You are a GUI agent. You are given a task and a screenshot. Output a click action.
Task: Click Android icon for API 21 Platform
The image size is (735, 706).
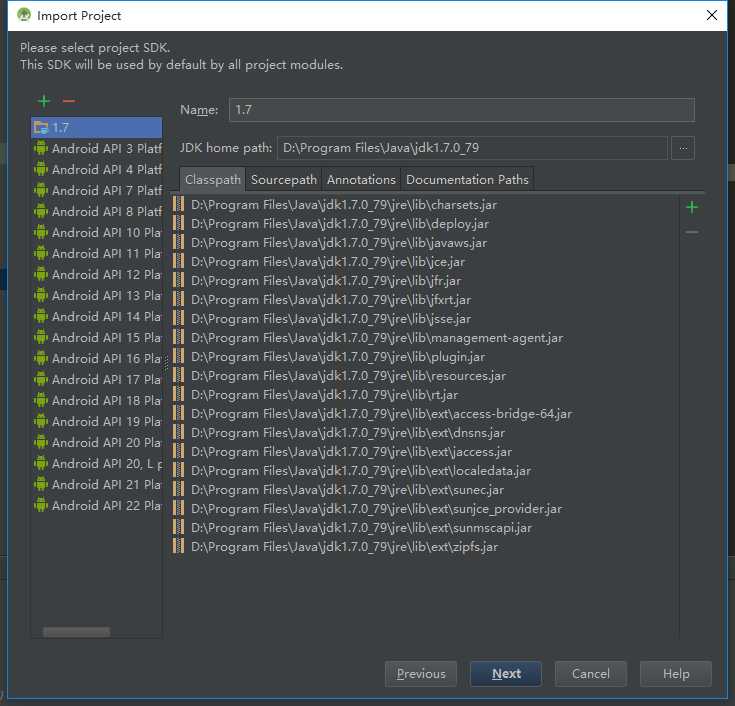41,484
